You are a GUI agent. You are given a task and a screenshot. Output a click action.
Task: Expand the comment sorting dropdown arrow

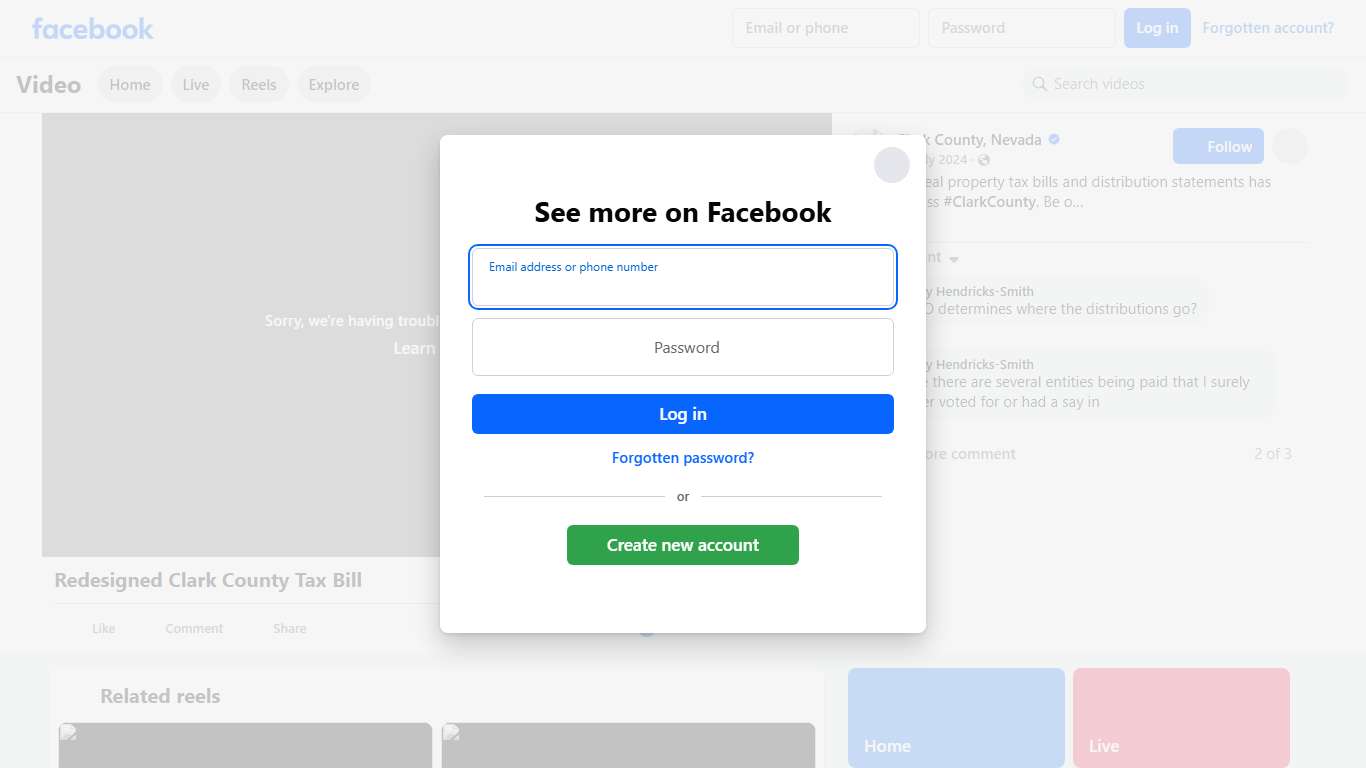pyautogui.click(x=954, y=259)
